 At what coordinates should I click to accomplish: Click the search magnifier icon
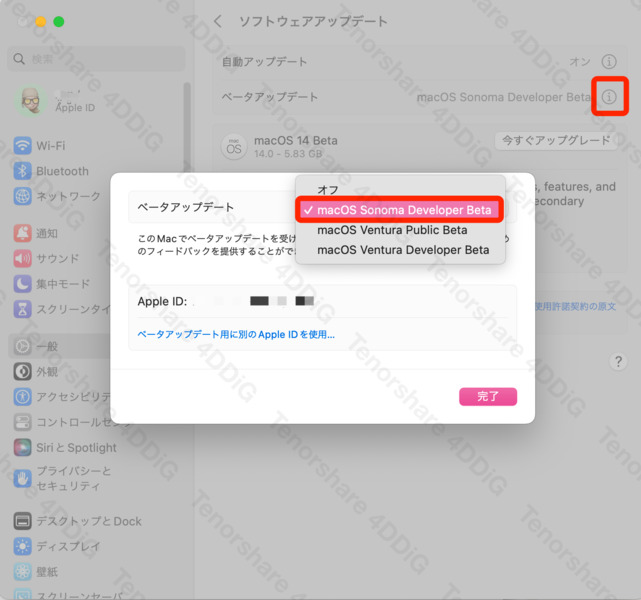[19, 59]
